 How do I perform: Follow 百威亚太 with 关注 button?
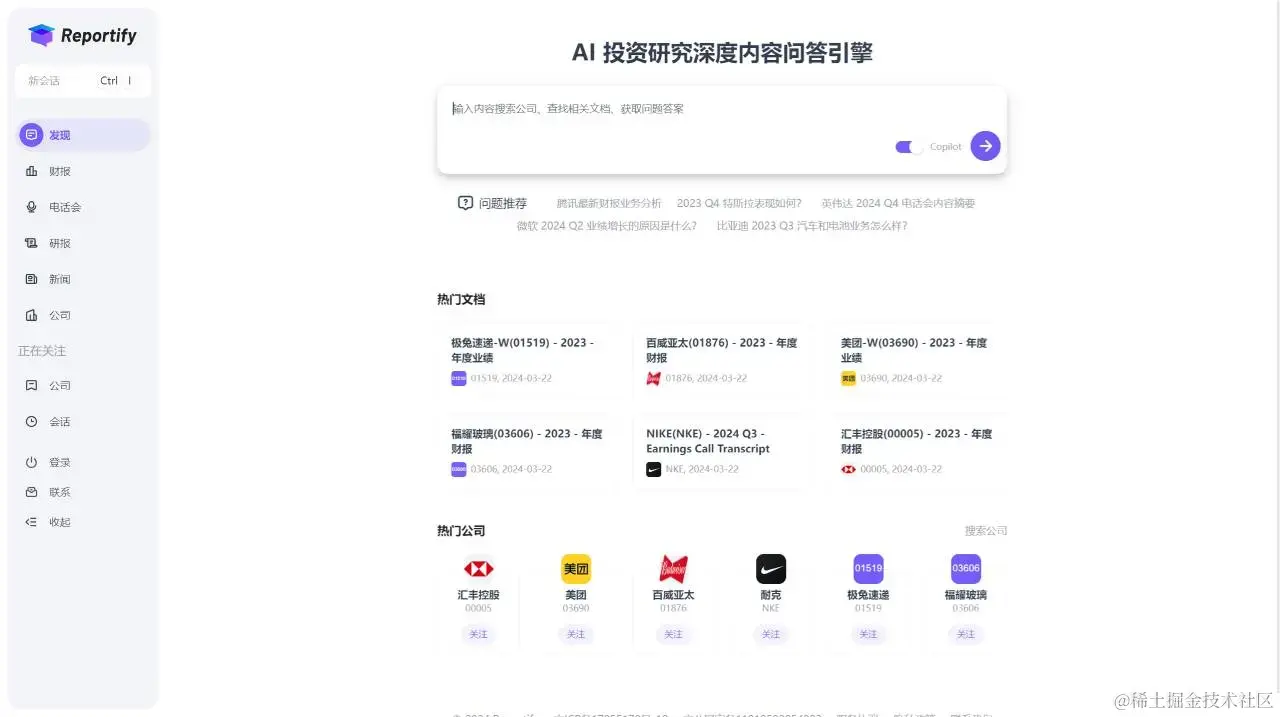[673, 634]
